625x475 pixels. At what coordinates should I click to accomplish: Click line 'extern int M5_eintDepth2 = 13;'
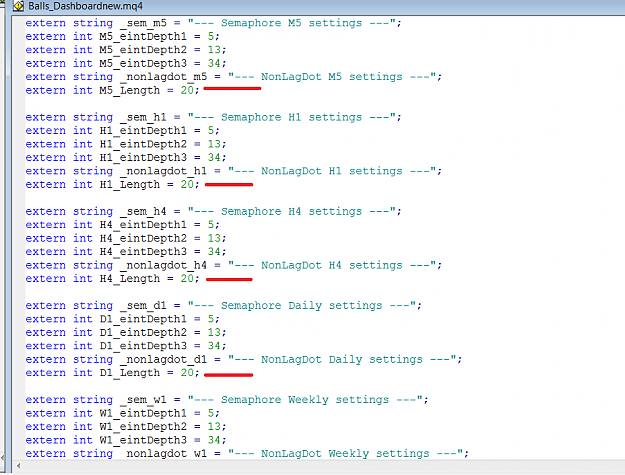(126, 50)
